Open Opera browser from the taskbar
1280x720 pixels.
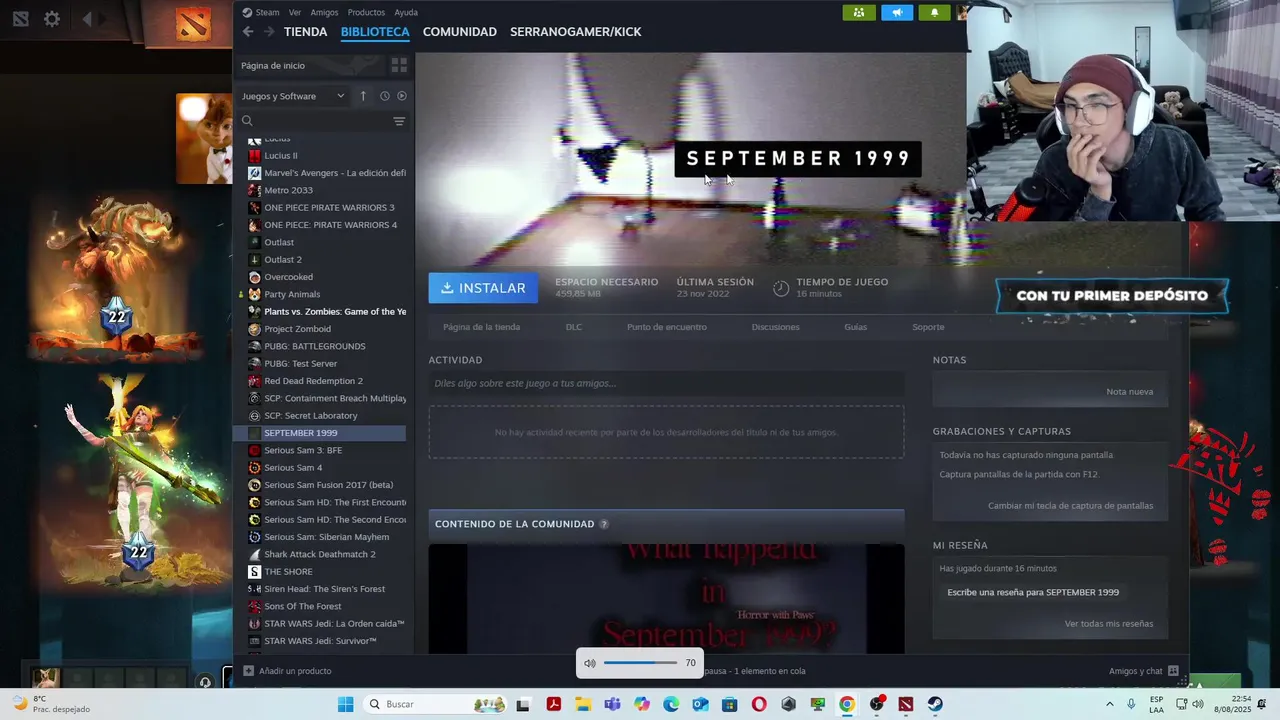click(759, 704)
